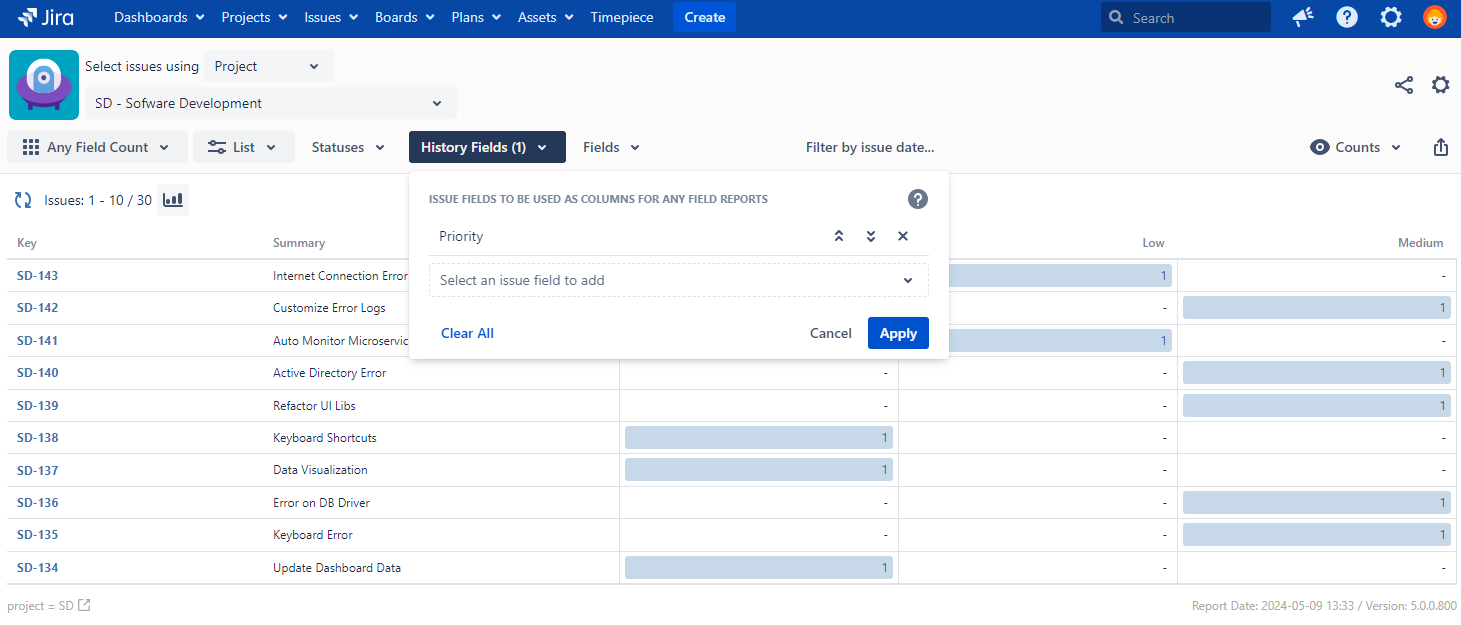Click the help icon in History Fields panel
This screenshot has width=1461, height=625.
917,199
